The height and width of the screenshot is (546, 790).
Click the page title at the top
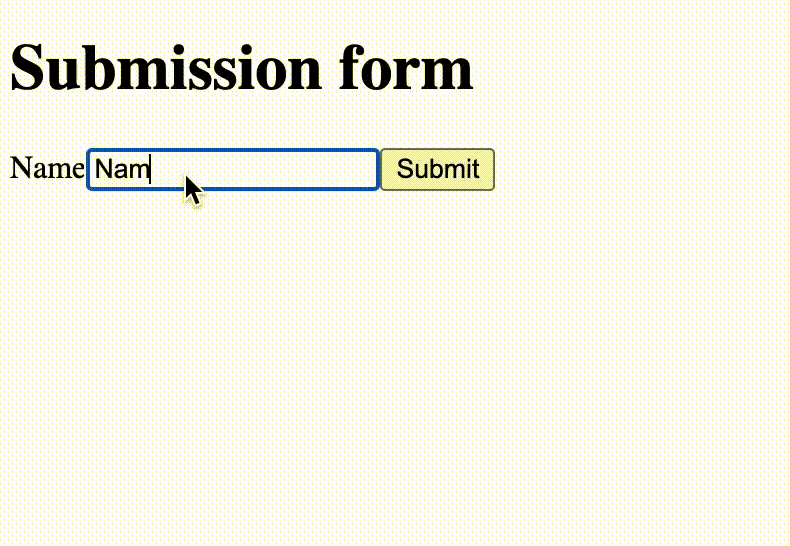click(x=241, y=70)
